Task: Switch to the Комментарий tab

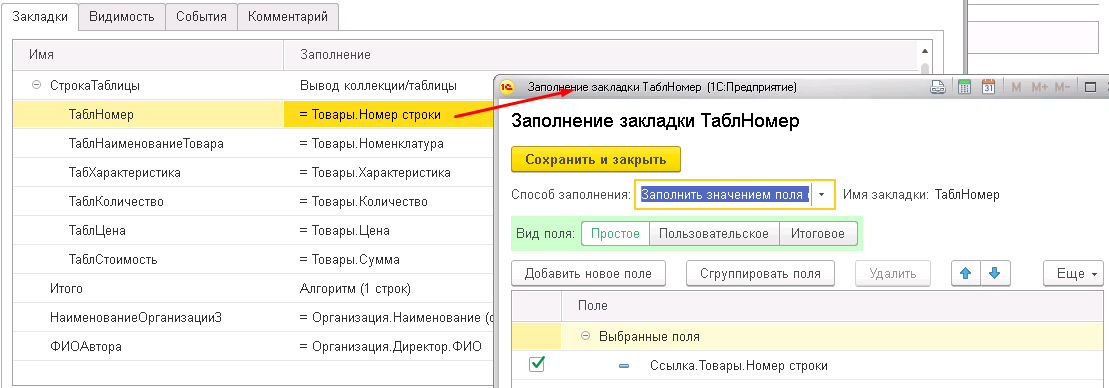Action: [x=288, y=17]
